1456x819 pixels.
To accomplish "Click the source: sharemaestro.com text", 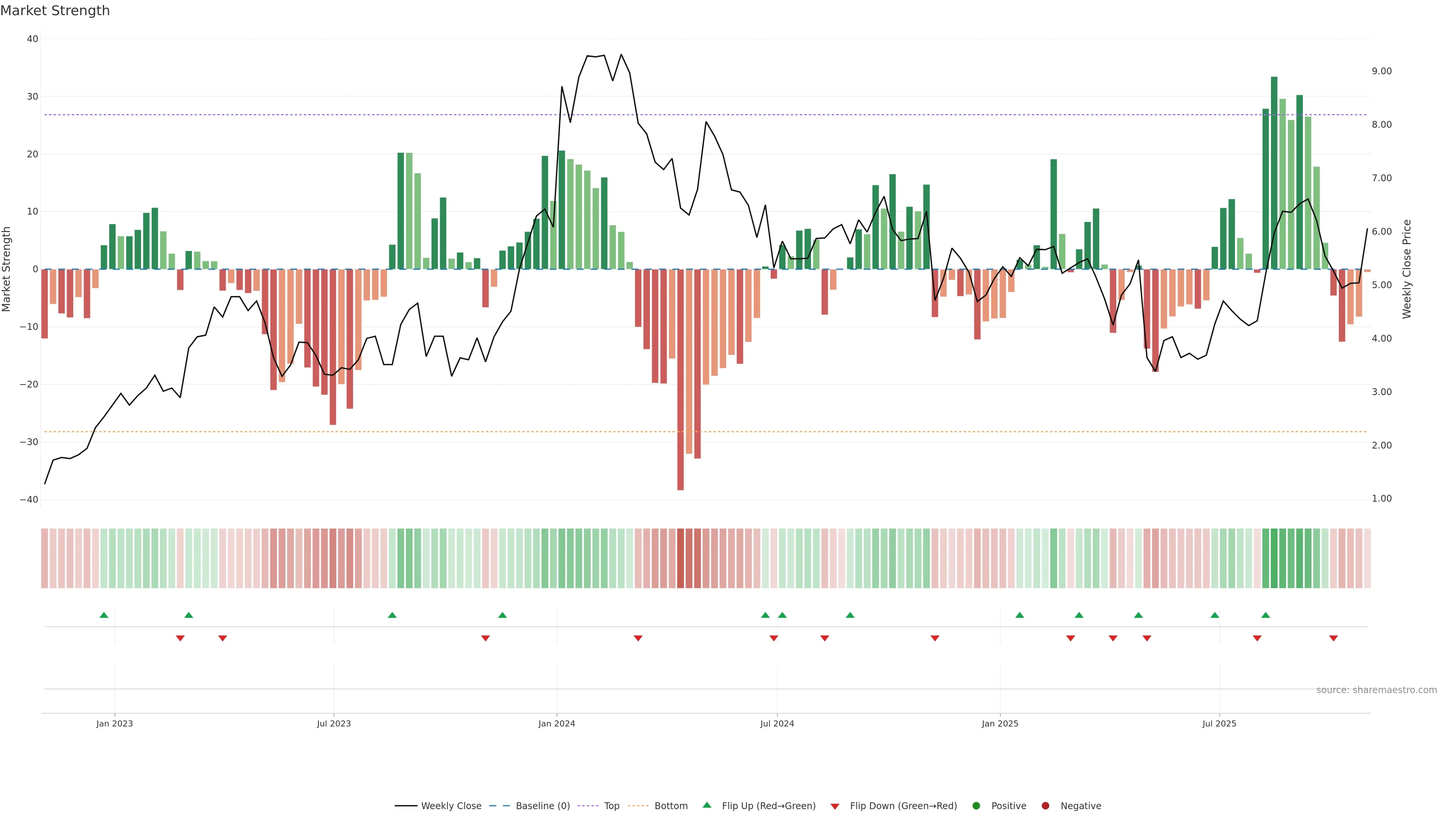I will pos(1376,690).
